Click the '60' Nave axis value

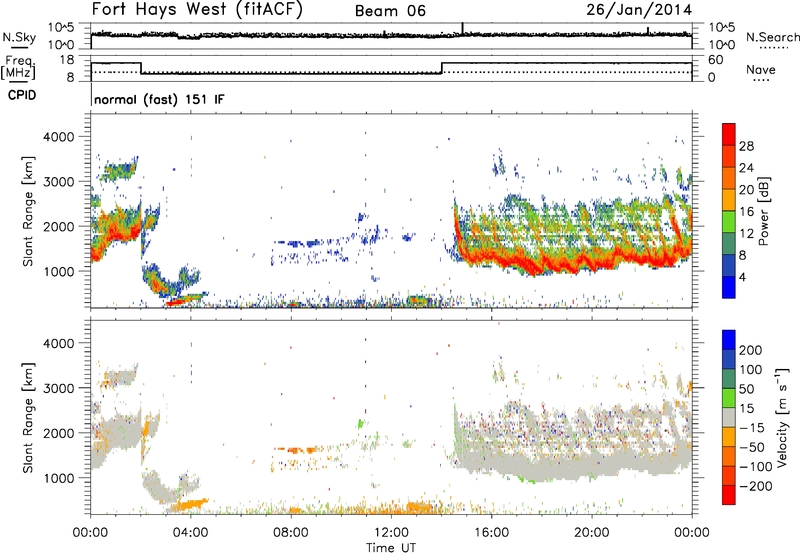click(x=715, y=60)
